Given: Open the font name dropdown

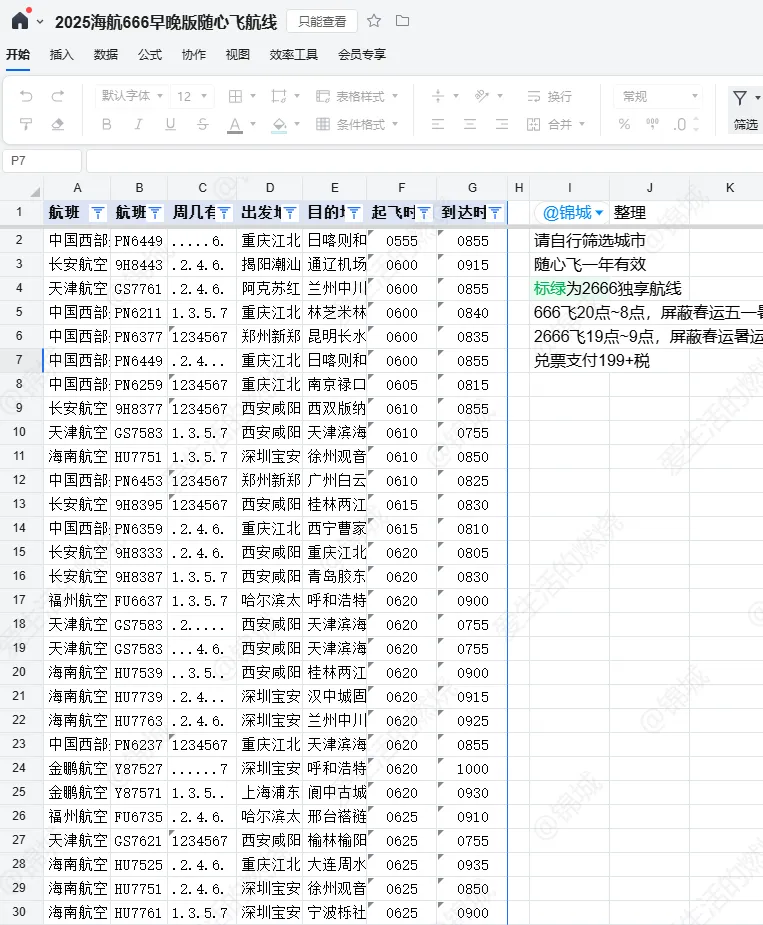Looking at the screenshot, I should (x=132, y=96).
